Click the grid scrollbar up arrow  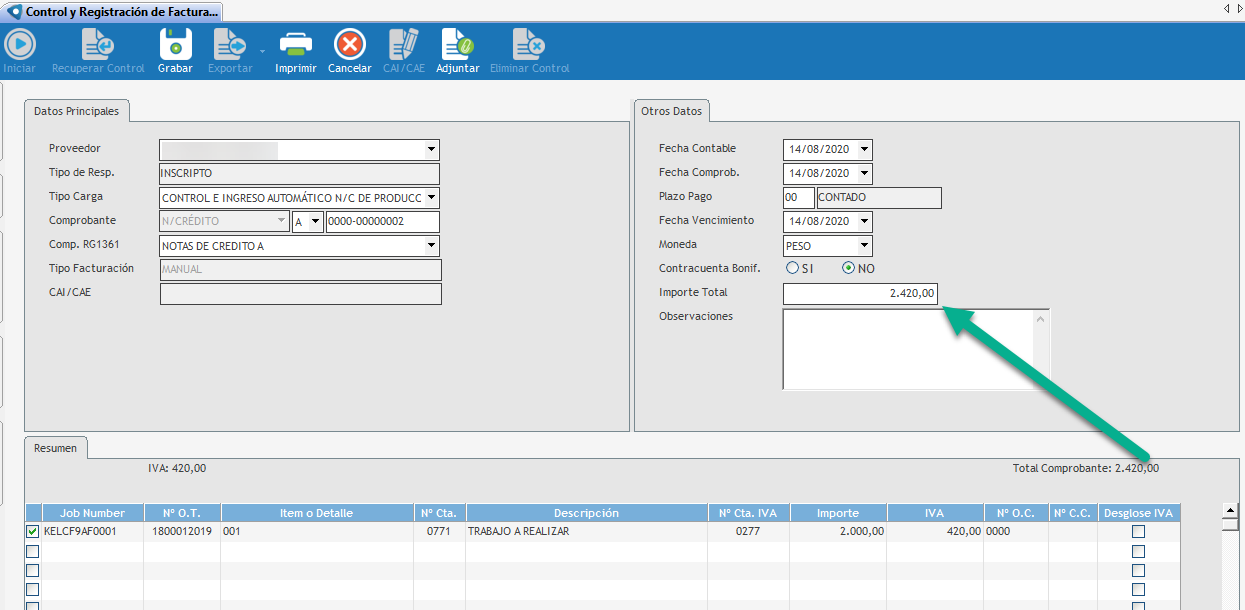(x=1231, y=511)
